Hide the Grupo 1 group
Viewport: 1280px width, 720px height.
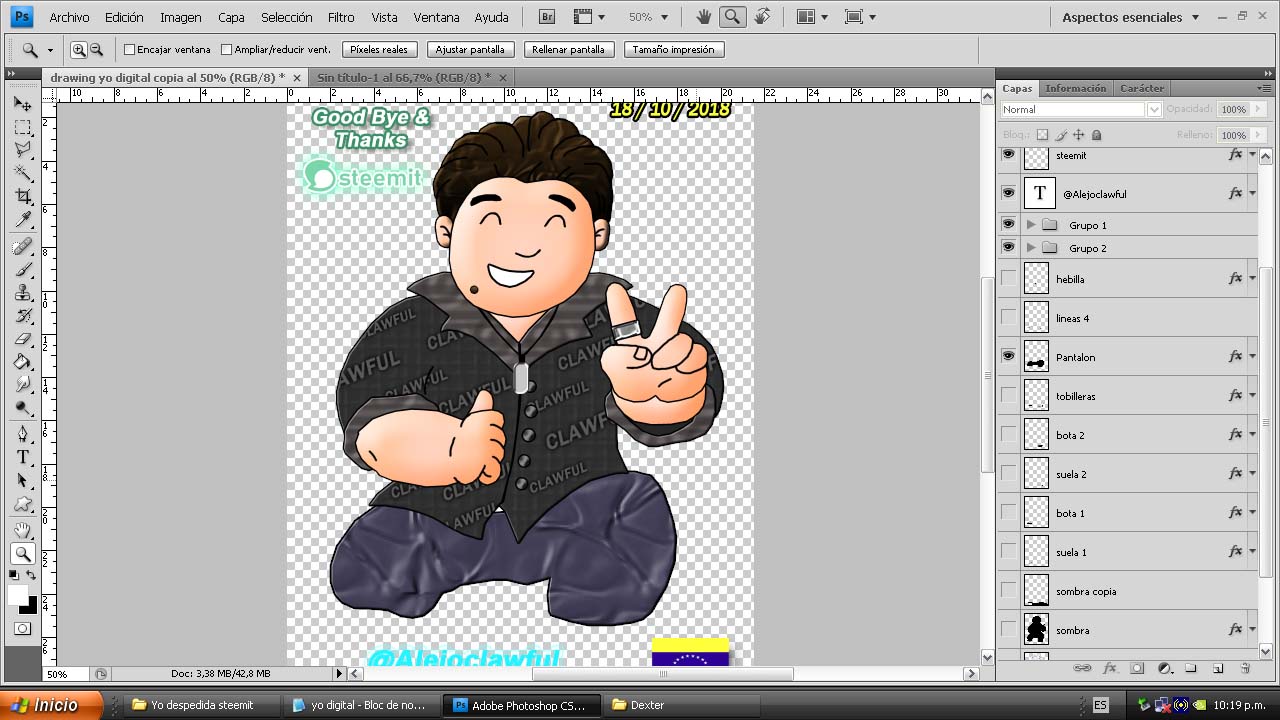[x=1008, y=224]
